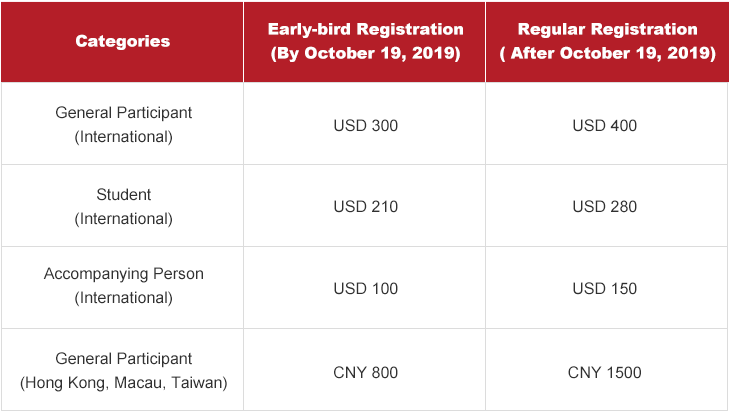The height and width of the screenshot is (411, 730).
Task: Select the Regular Registration header cell
Action: tap(608, 41)
